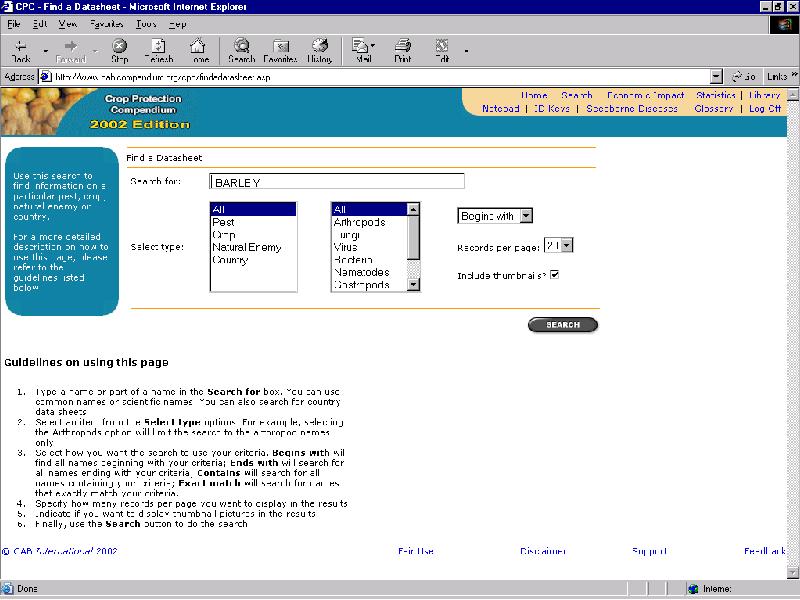Select Nematodes in the subtype list
The height and width of the screenshot is (600, 800).
369,272
